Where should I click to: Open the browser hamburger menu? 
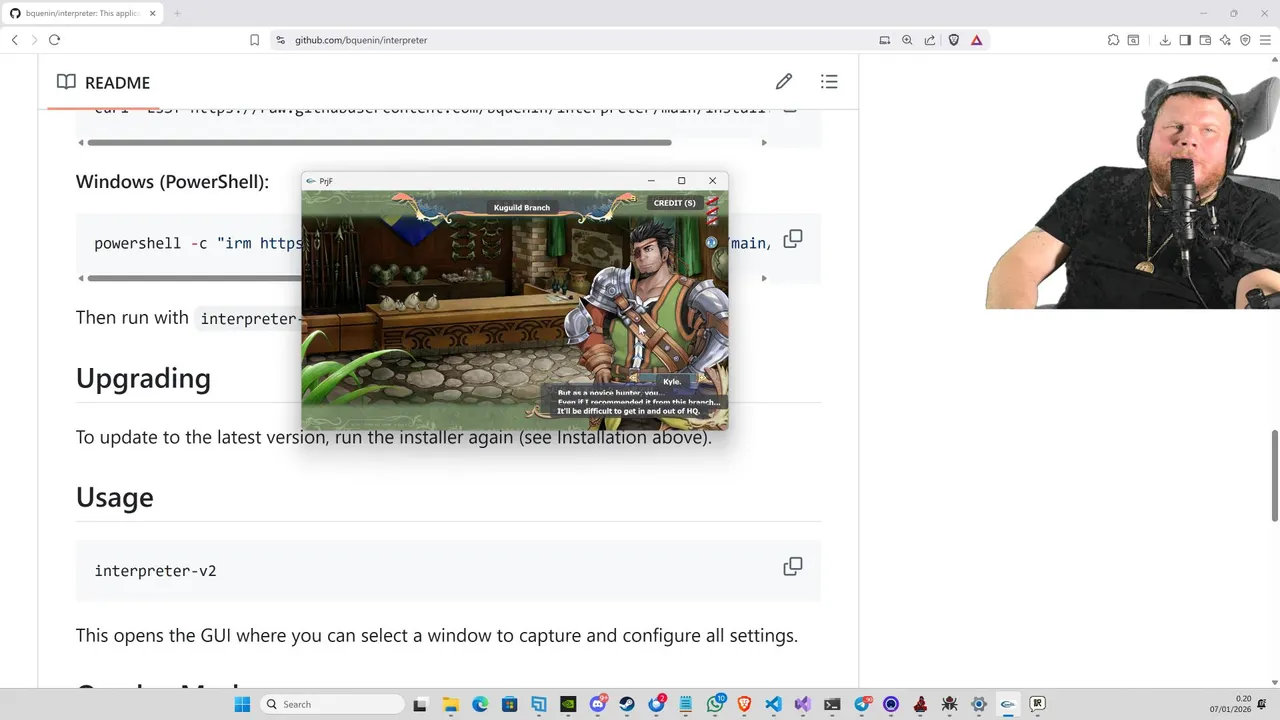pyautogui.click(x=1265, y=40)
